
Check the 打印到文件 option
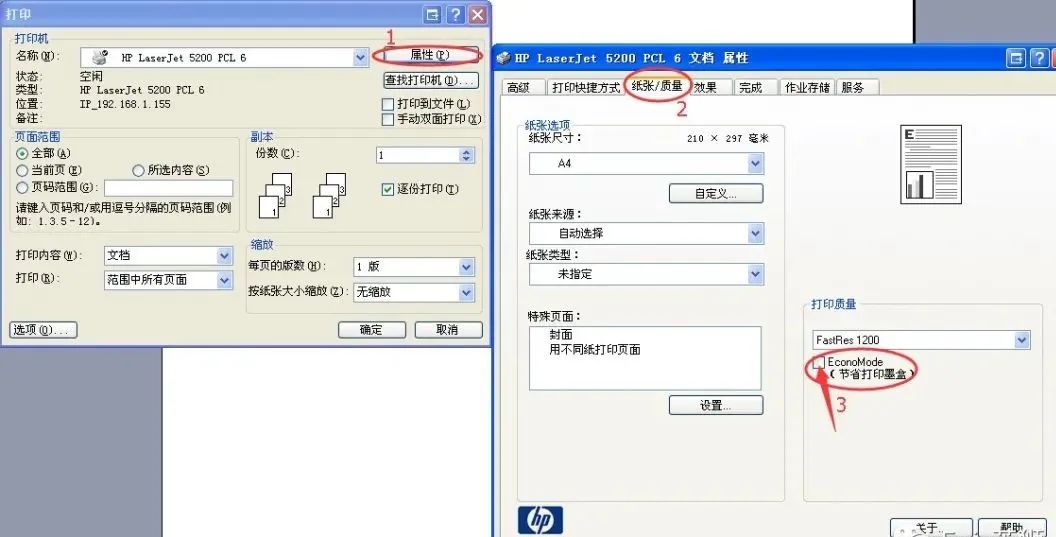click(387, 104)
